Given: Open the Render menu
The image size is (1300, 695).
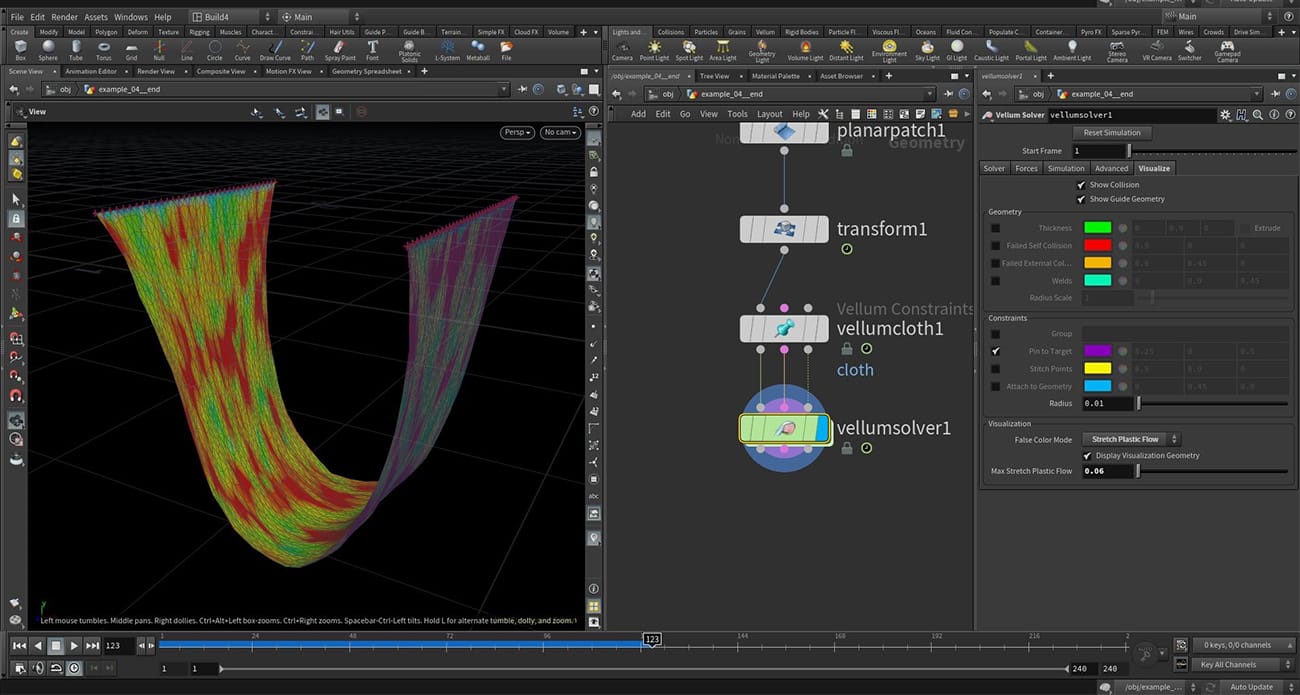Looking at the screenshot, I should 64,17.
